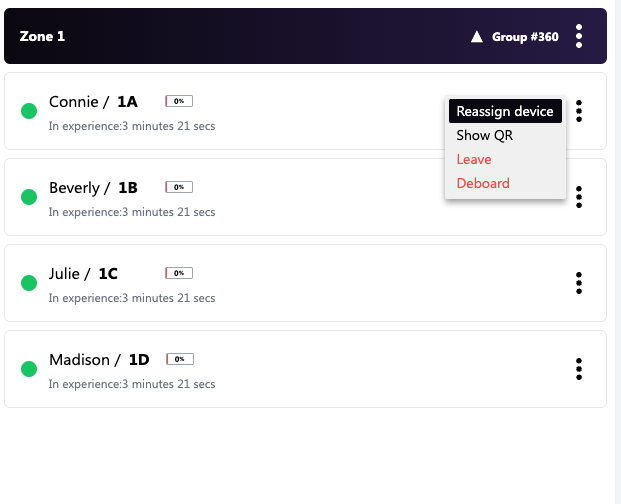
Task: Click the Group #360 label
Action: [525, 37]
